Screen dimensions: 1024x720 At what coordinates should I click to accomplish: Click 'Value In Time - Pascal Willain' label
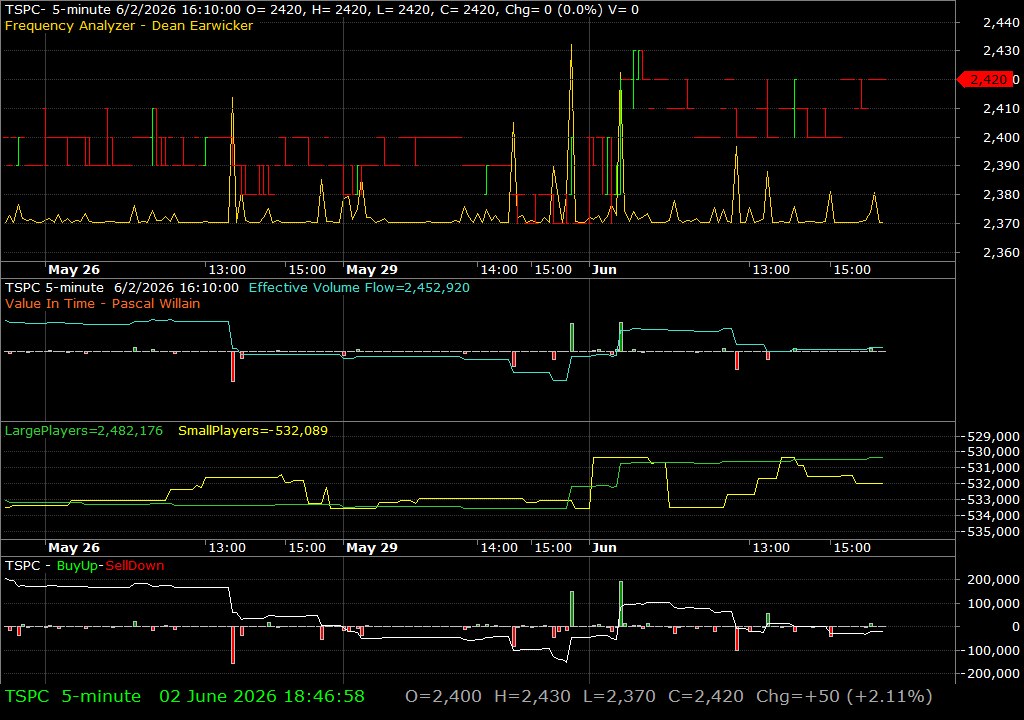[x=103, y=303]
